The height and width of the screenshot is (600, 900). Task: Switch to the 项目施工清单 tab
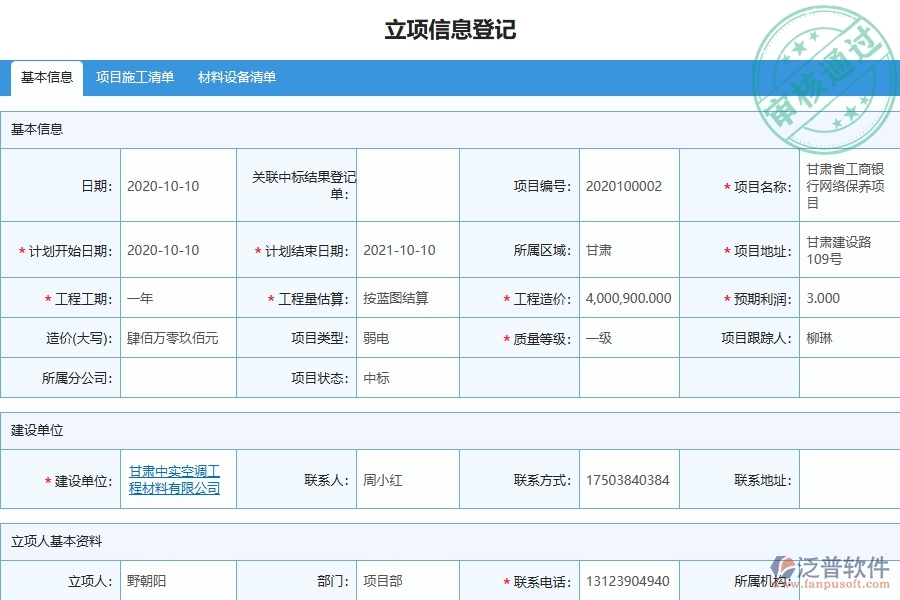[135, 76]
